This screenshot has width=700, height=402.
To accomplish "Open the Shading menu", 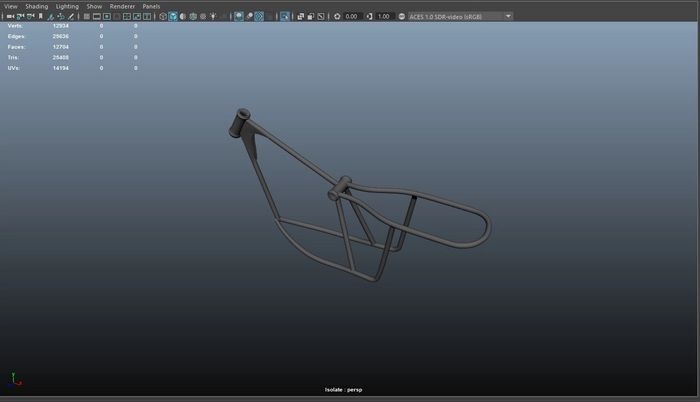I will tap(36, 6).
